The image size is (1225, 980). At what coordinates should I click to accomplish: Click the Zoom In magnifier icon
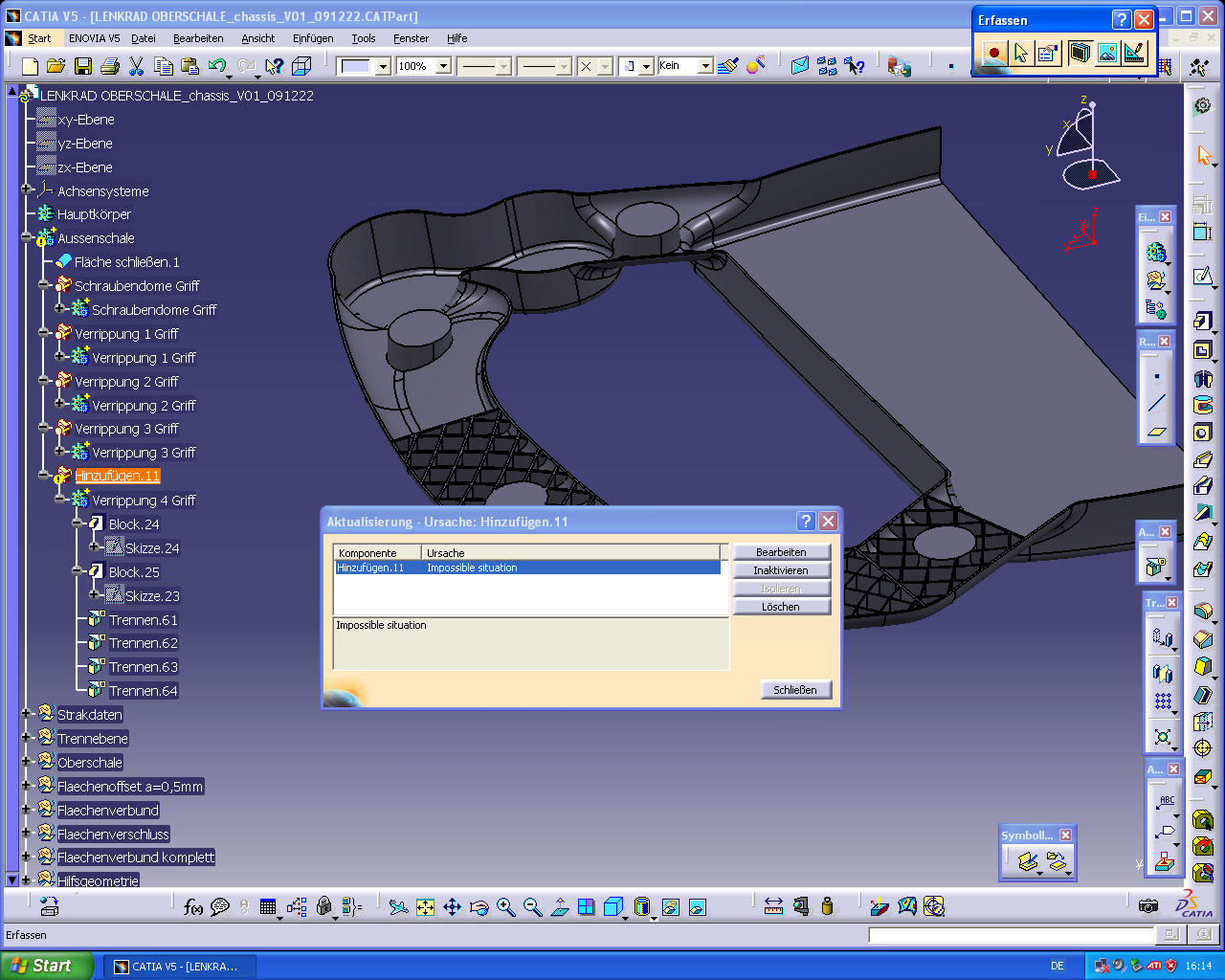pyautogui.click(x=506, y=906)
